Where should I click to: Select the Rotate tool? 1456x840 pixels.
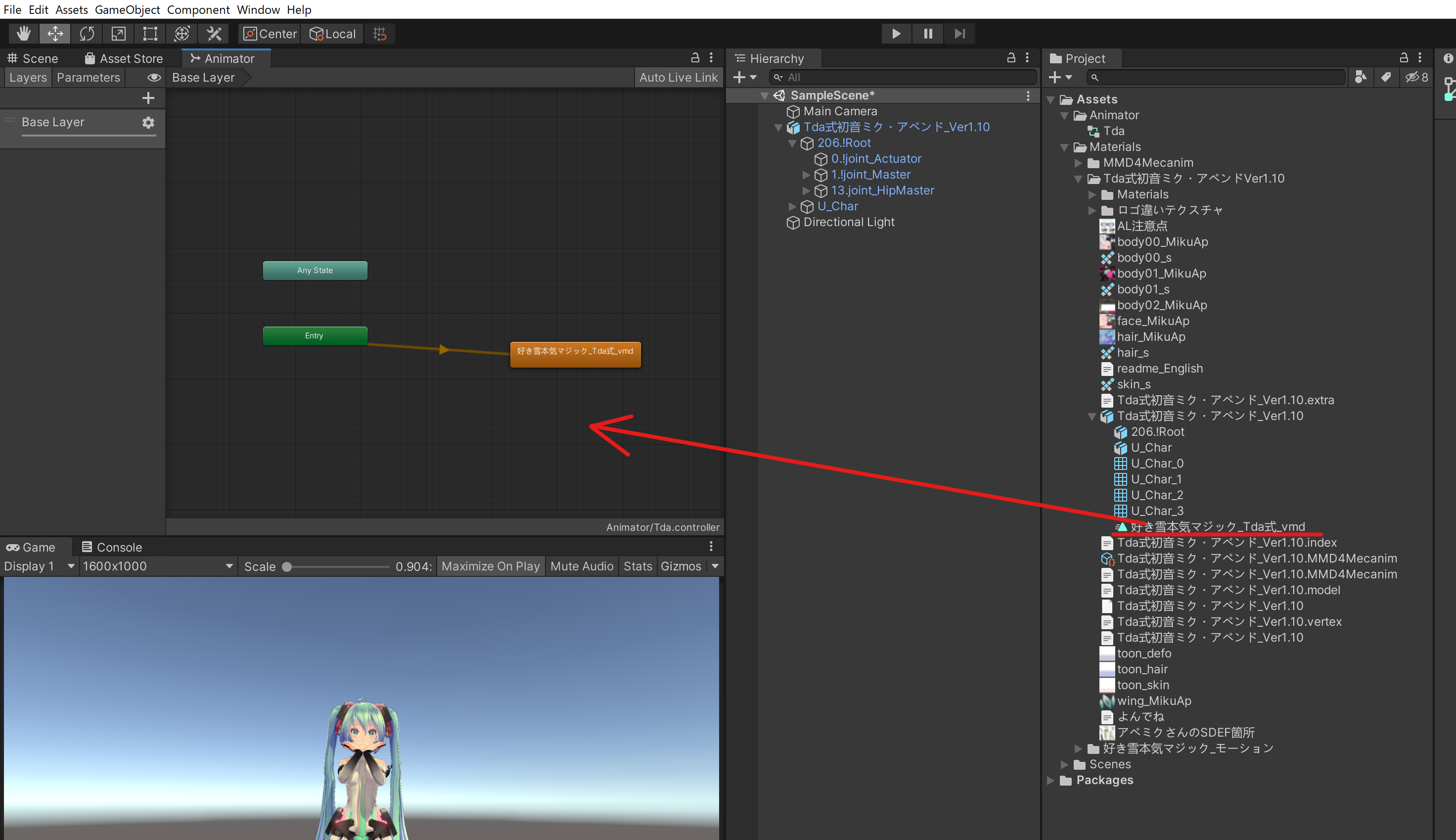(x=87, y=34)
